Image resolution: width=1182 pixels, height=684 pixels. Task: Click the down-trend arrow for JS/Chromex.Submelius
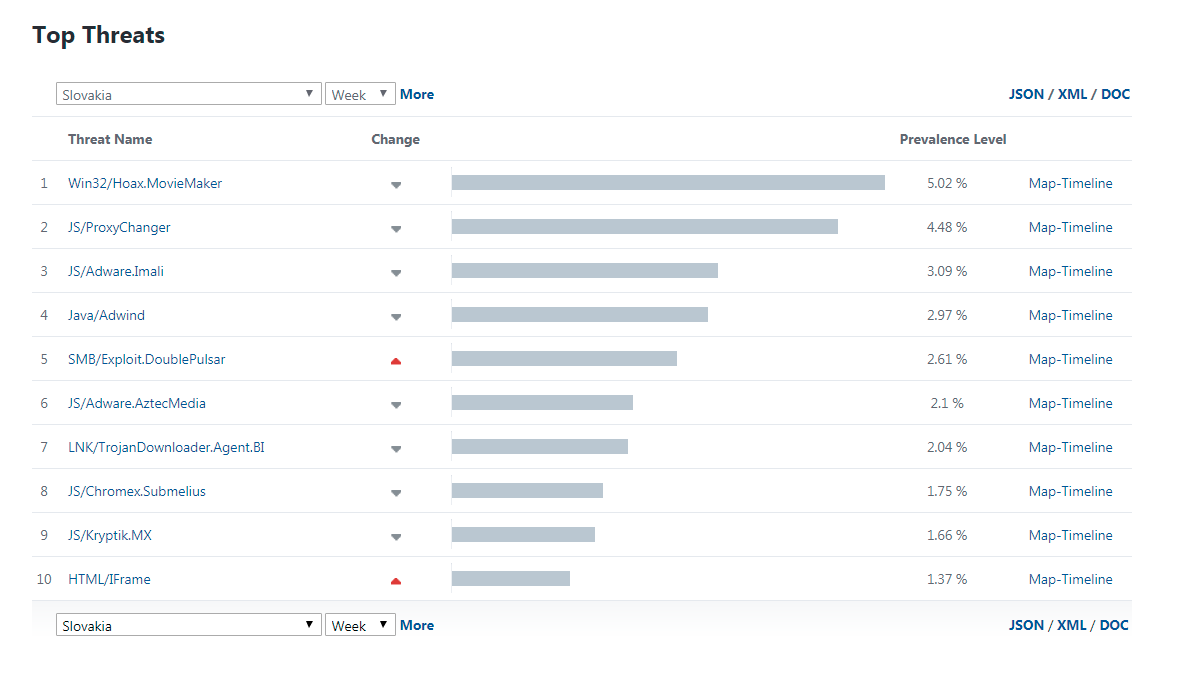click(396, 493)
